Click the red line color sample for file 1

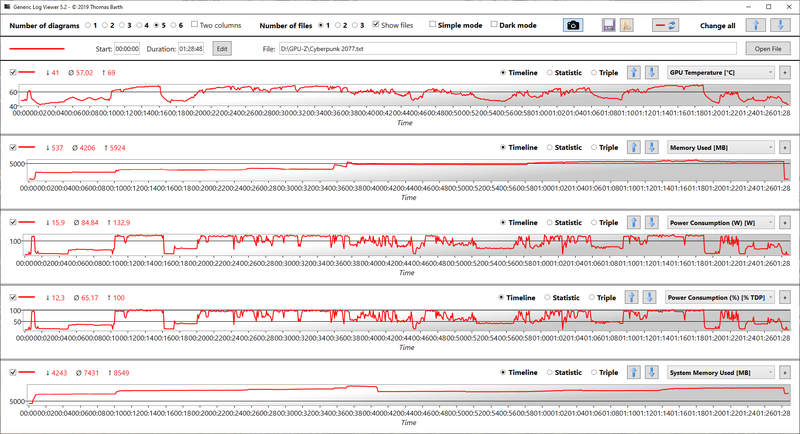pyautogui.click(x=37, y=49)
